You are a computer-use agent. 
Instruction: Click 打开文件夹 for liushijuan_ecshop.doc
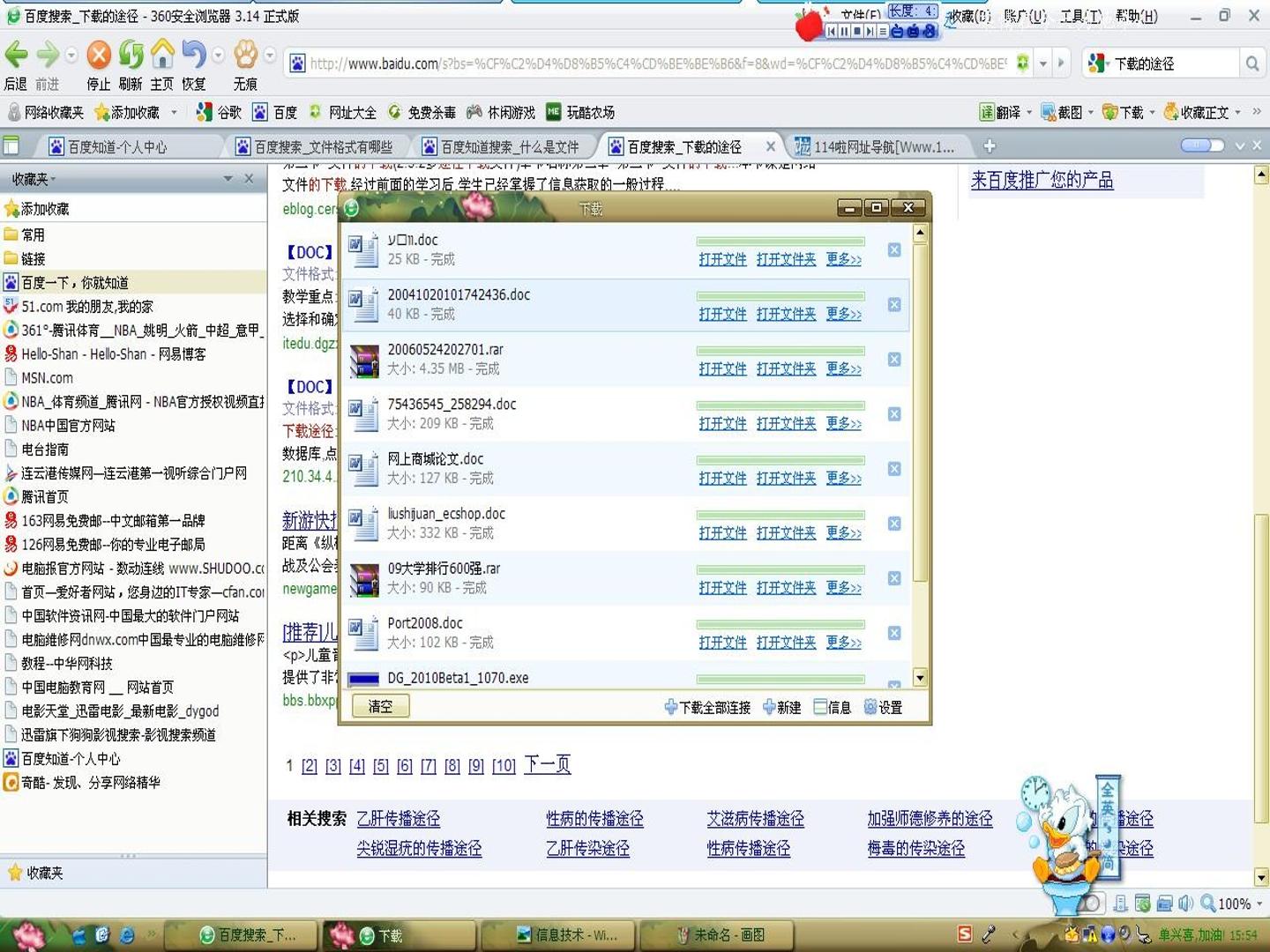point(786,532)
